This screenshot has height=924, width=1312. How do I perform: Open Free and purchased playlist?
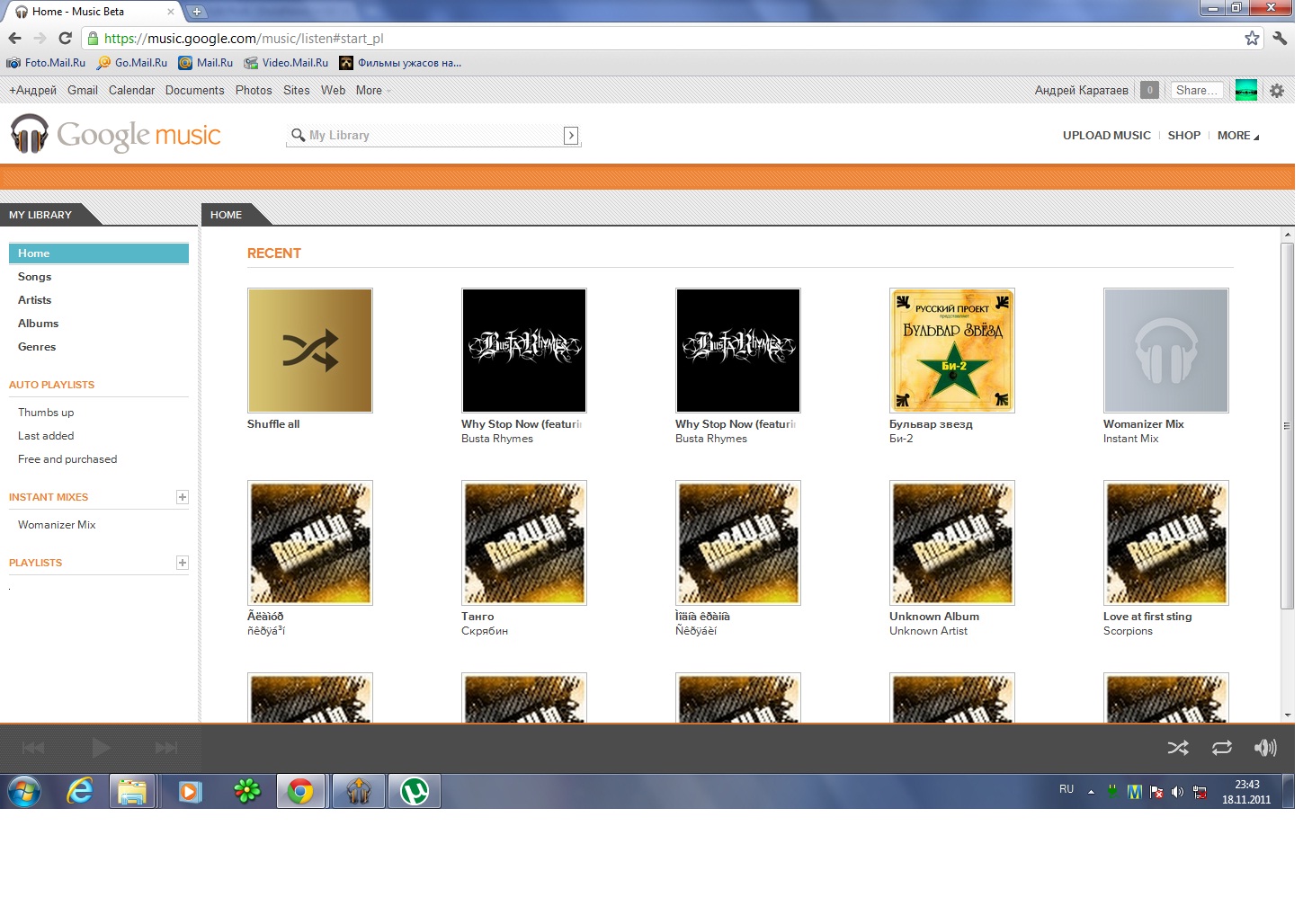tap(67, 459)
